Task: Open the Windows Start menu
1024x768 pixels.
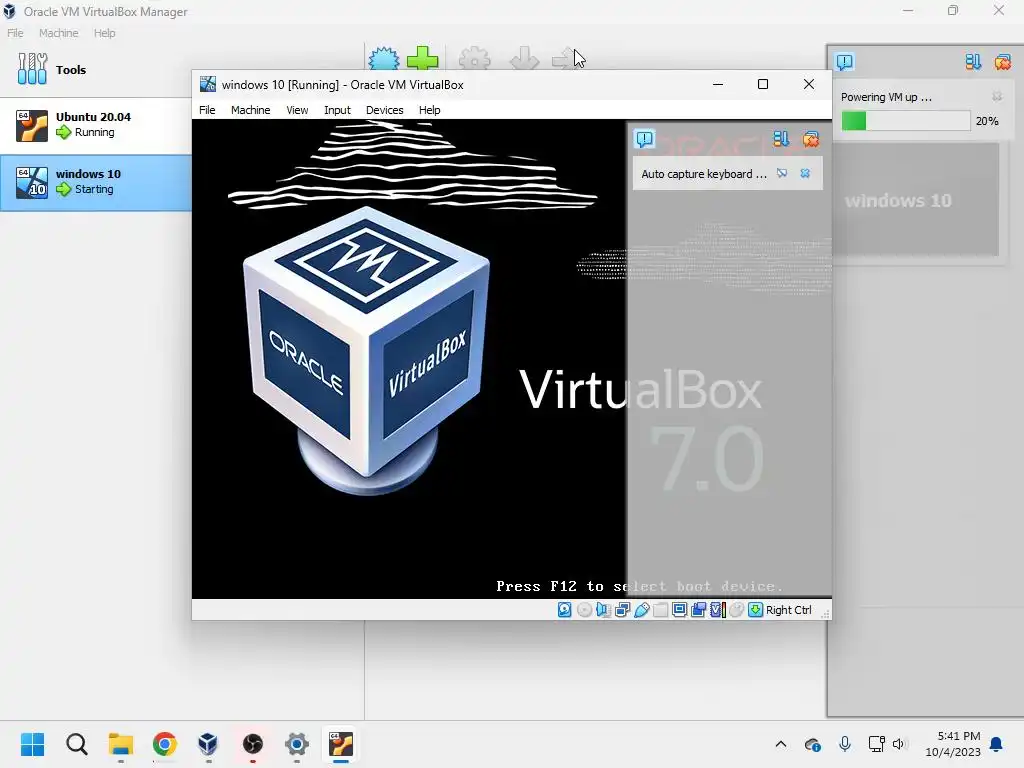Action: click(x=33, y=744)
